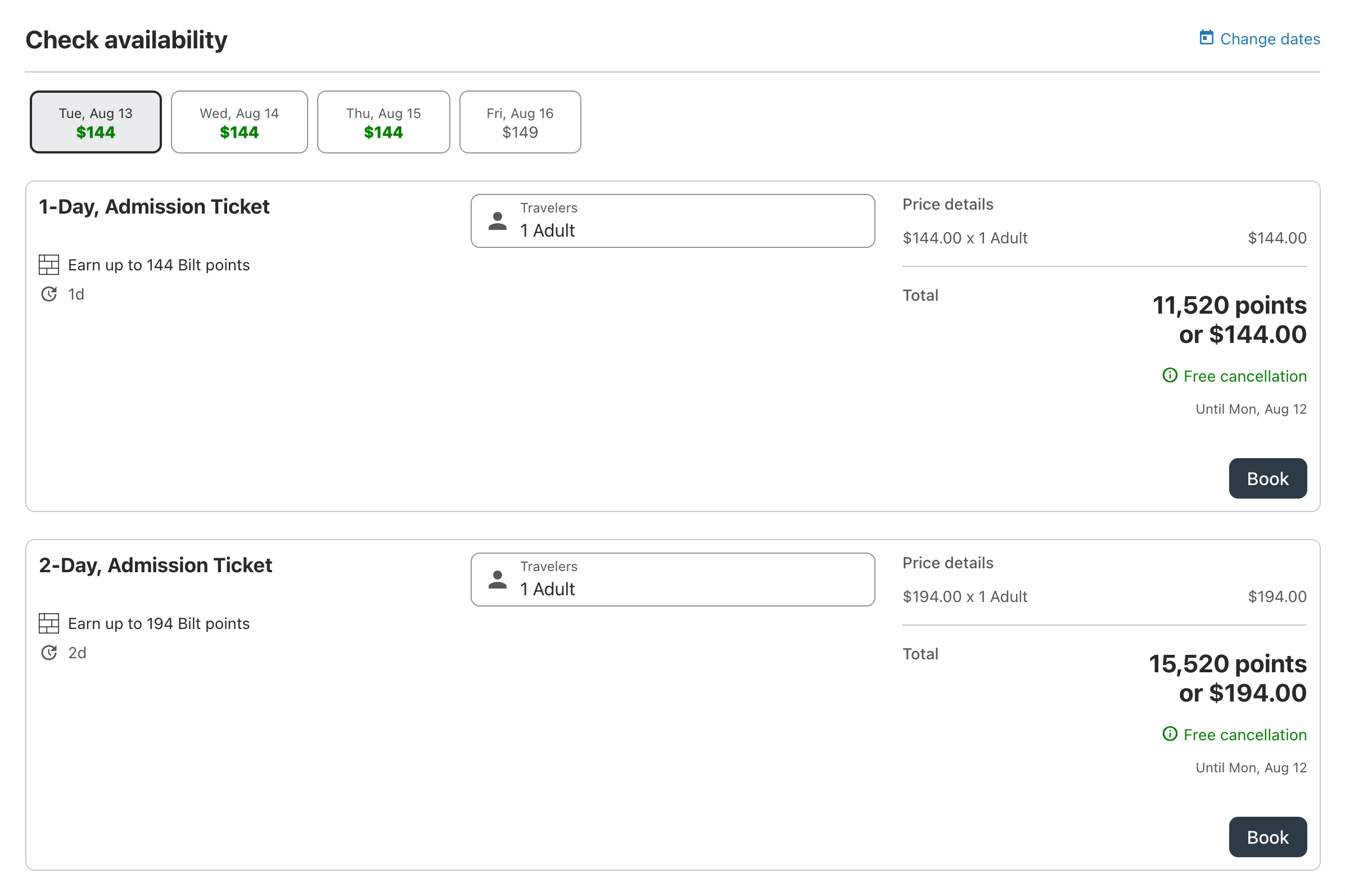1345x896 pixels.
Task: Click the duration clock icon next to 1d
Action: pos(49,294)
